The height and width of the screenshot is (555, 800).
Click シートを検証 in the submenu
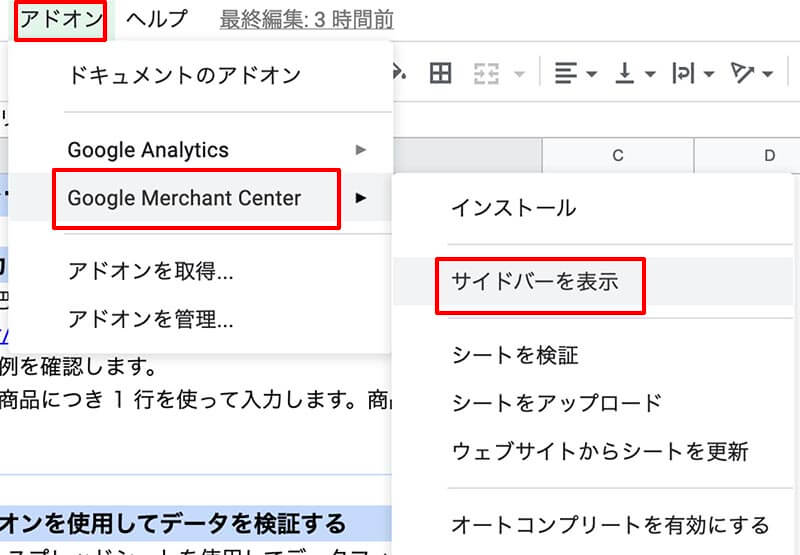coord(515,355)
